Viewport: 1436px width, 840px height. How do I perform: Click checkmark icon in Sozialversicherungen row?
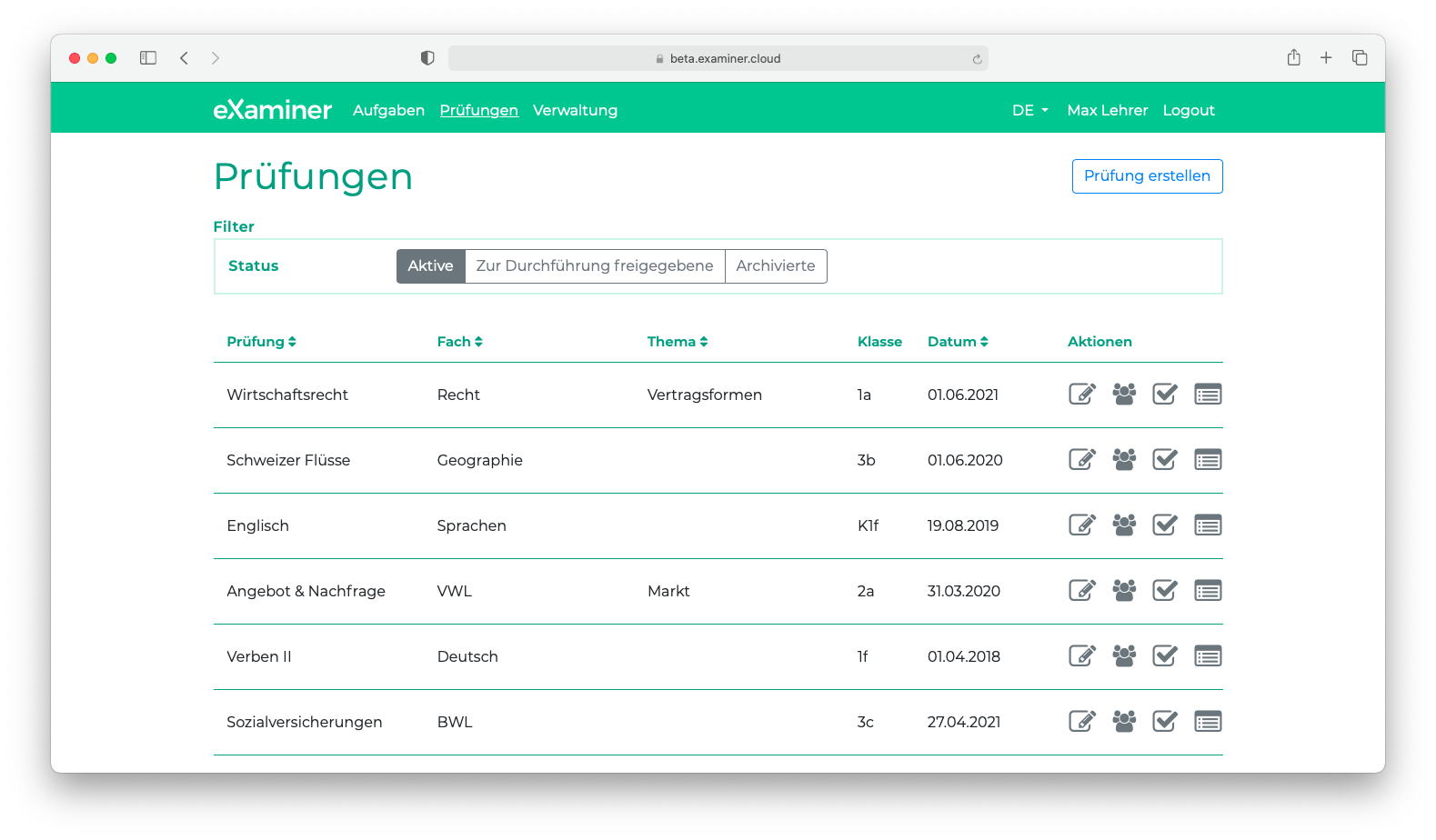(1165, 722)
